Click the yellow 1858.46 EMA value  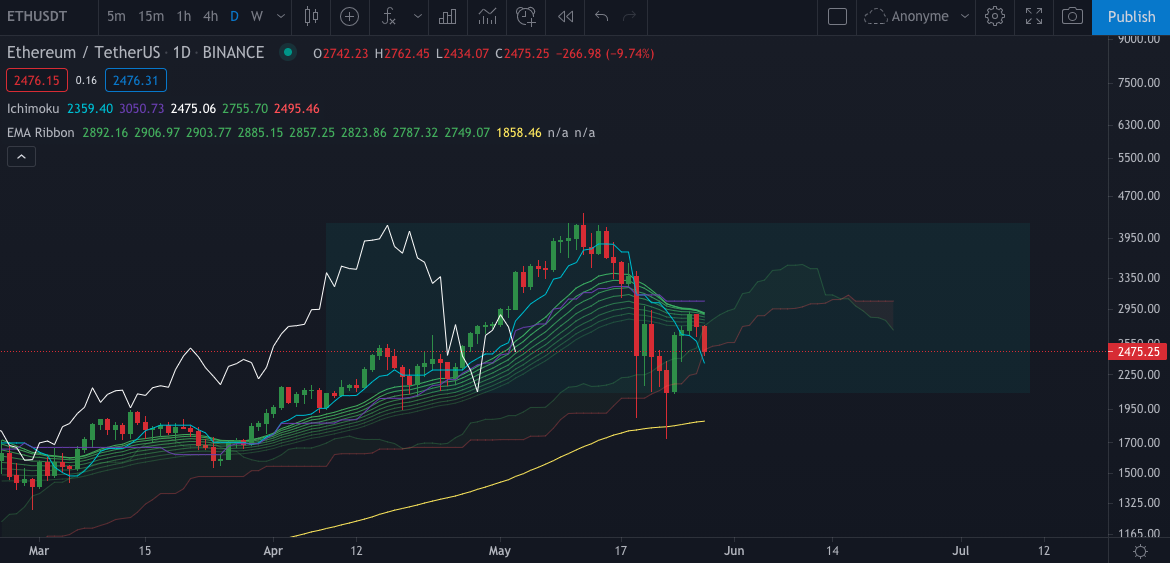pos(519,133)
